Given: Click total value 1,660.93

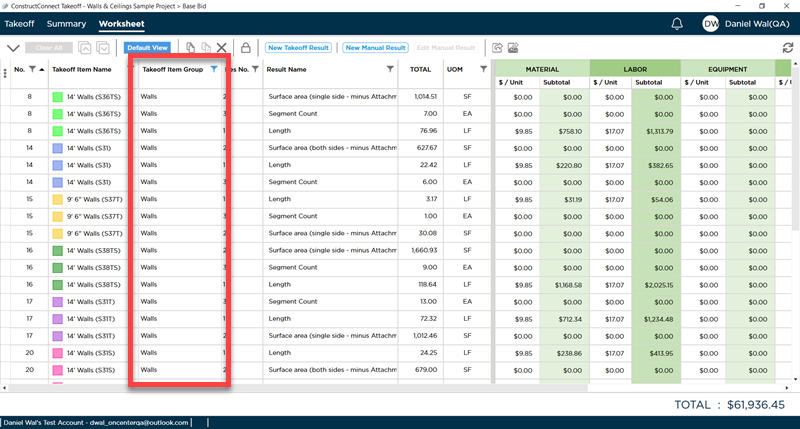Looking at the screenshot, I should click(424, 250).
